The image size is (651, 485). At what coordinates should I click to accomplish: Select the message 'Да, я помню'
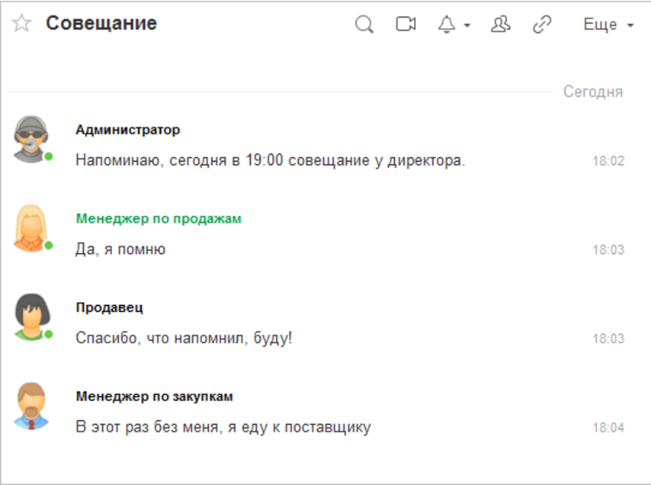[120, 249]
